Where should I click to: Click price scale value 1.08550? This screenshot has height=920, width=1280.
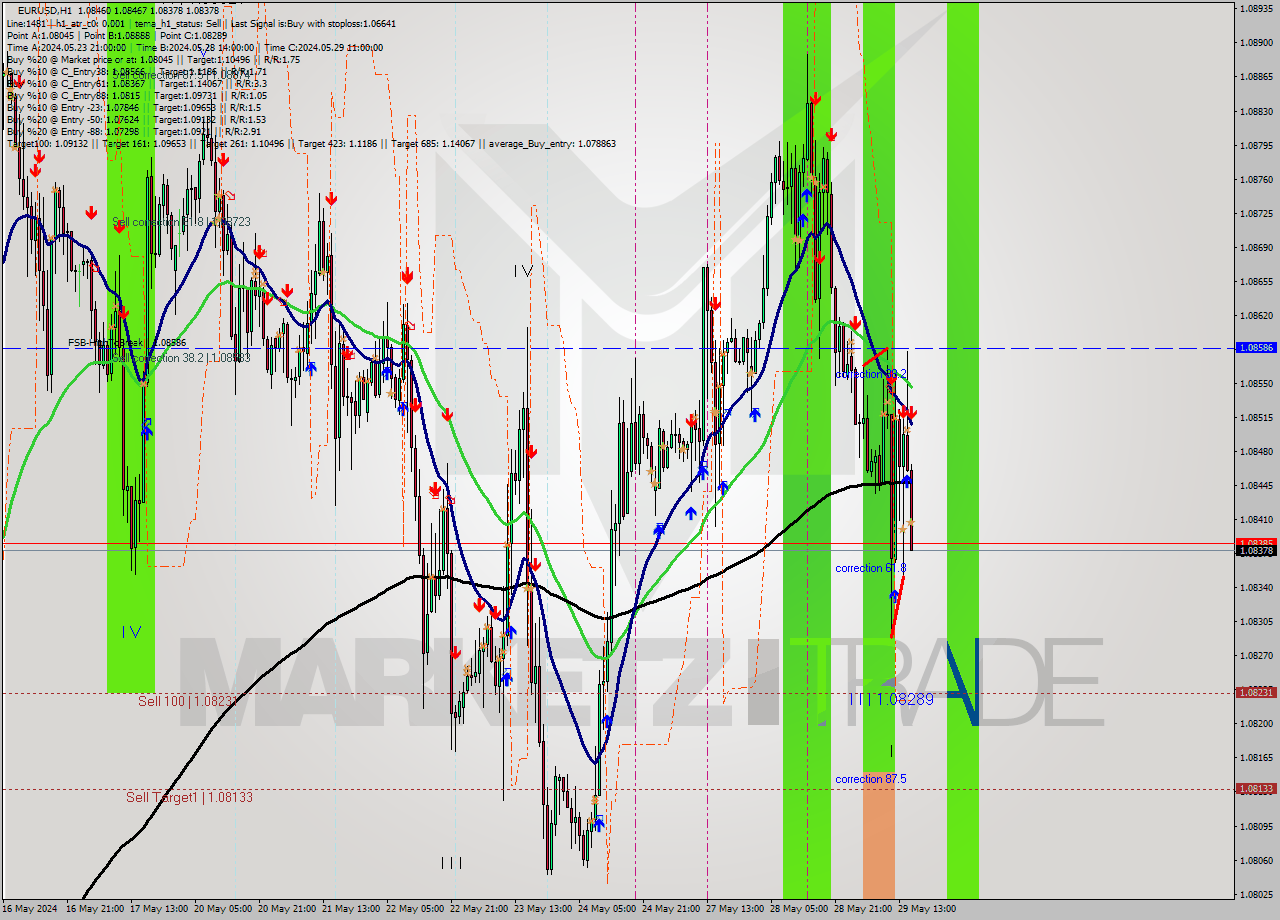(1256, 384)
